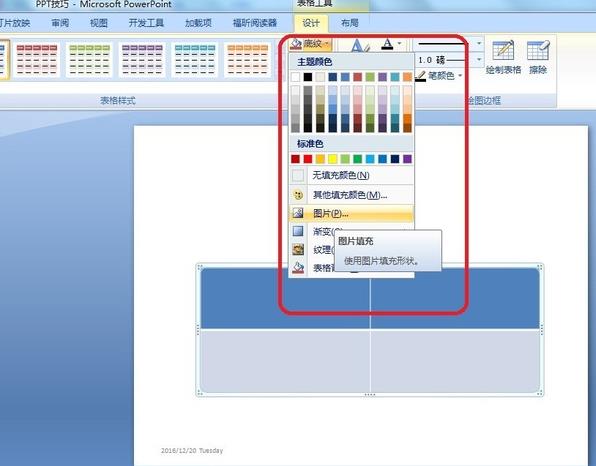
Task: Open the 福昕阅读器 tab
Action: [x=255, y=23]
